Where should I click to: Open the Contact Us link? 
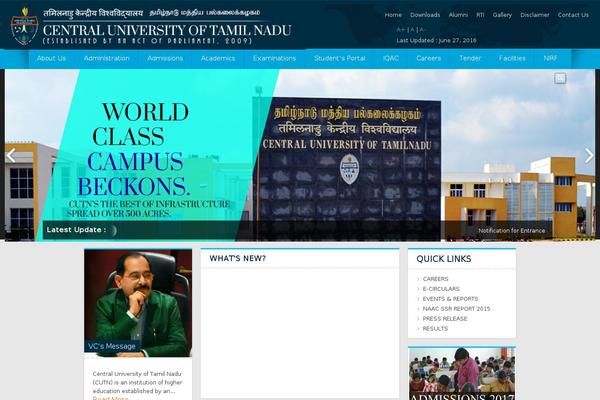click(573, 15)
